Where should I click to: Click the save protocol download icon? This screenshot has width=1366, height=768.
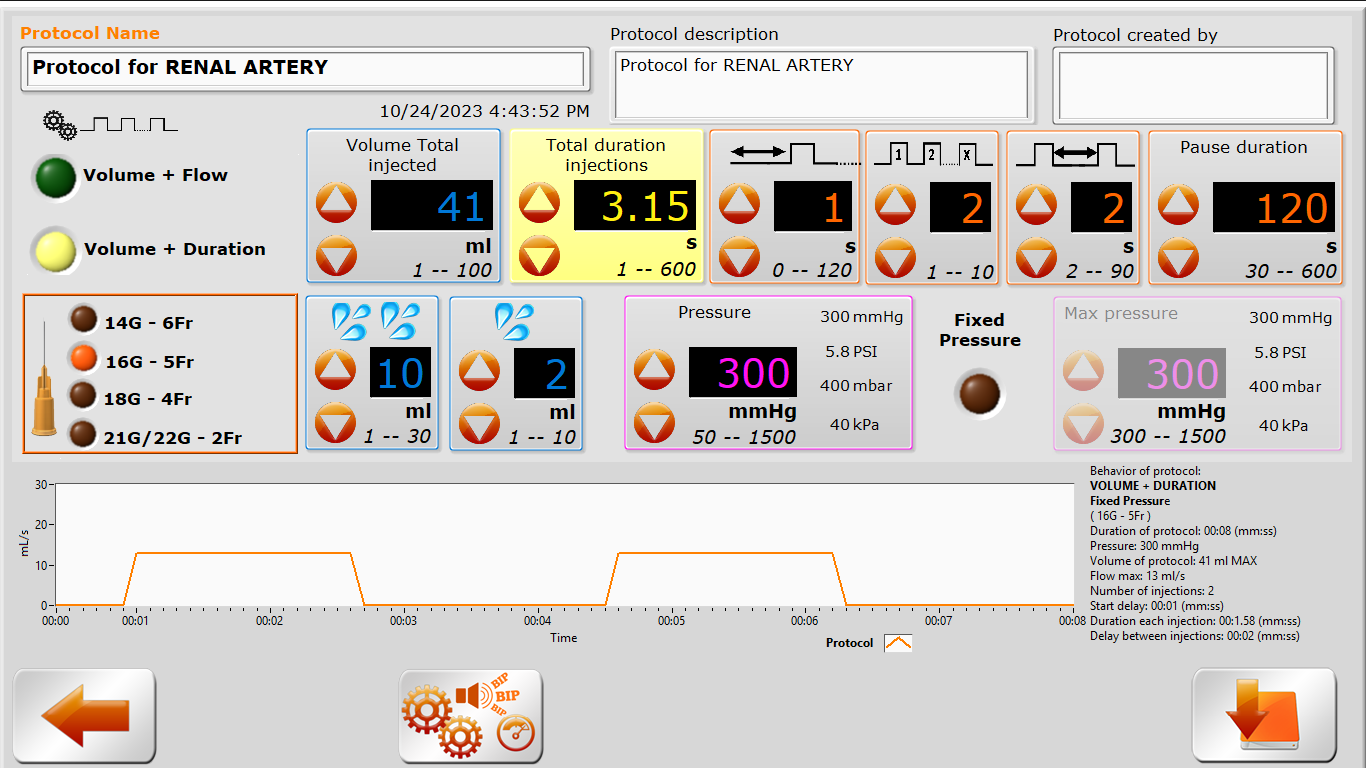point(1264,716)
